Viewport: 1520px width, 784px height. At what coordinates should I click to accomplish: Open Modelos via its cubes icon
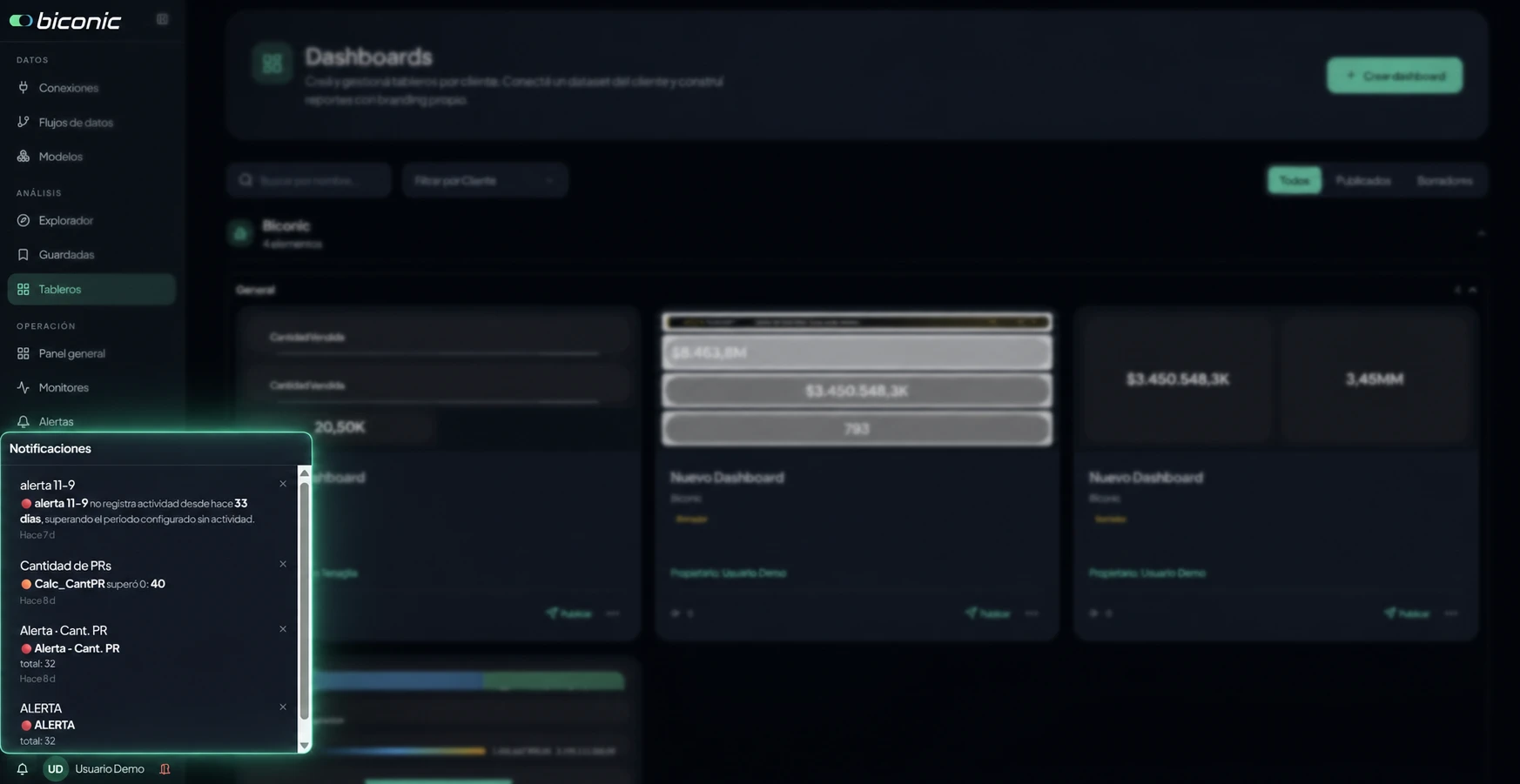click(x=24, y=157)
